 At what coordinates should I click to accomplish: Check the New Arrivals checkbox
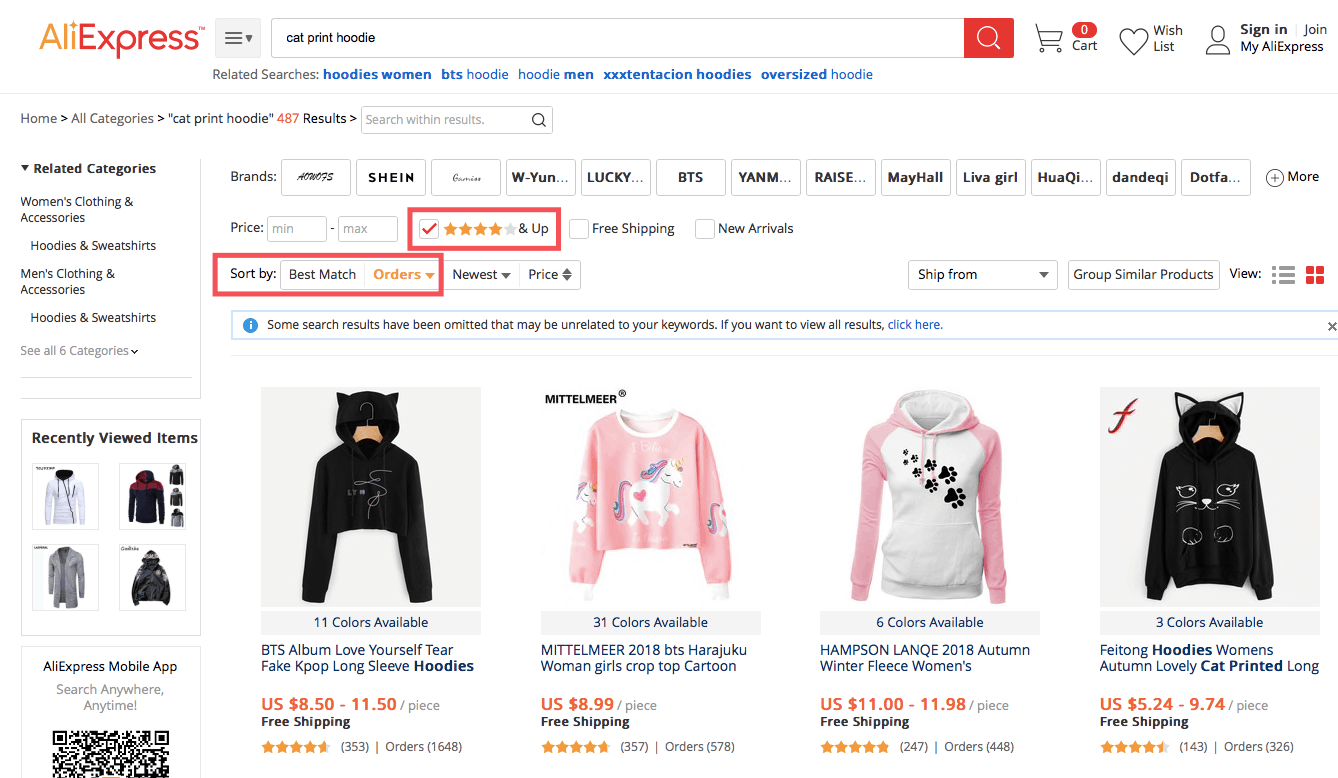704,228
